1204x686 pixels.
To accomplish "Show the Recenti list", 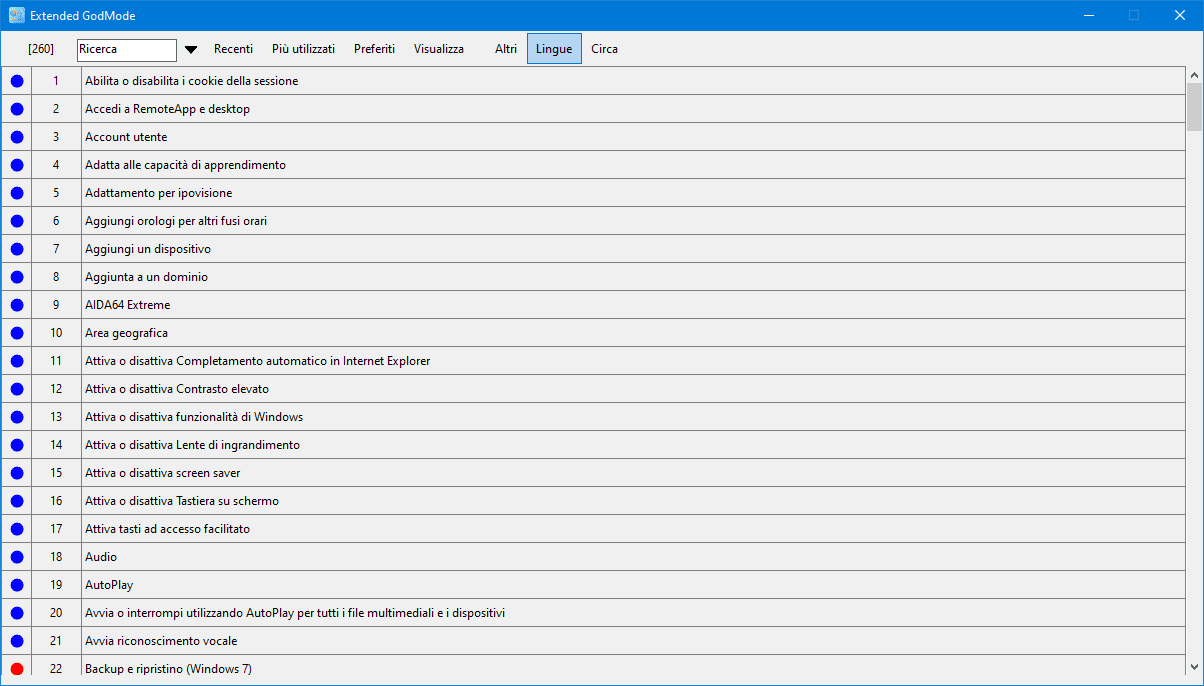I will (x=233, y=49).
